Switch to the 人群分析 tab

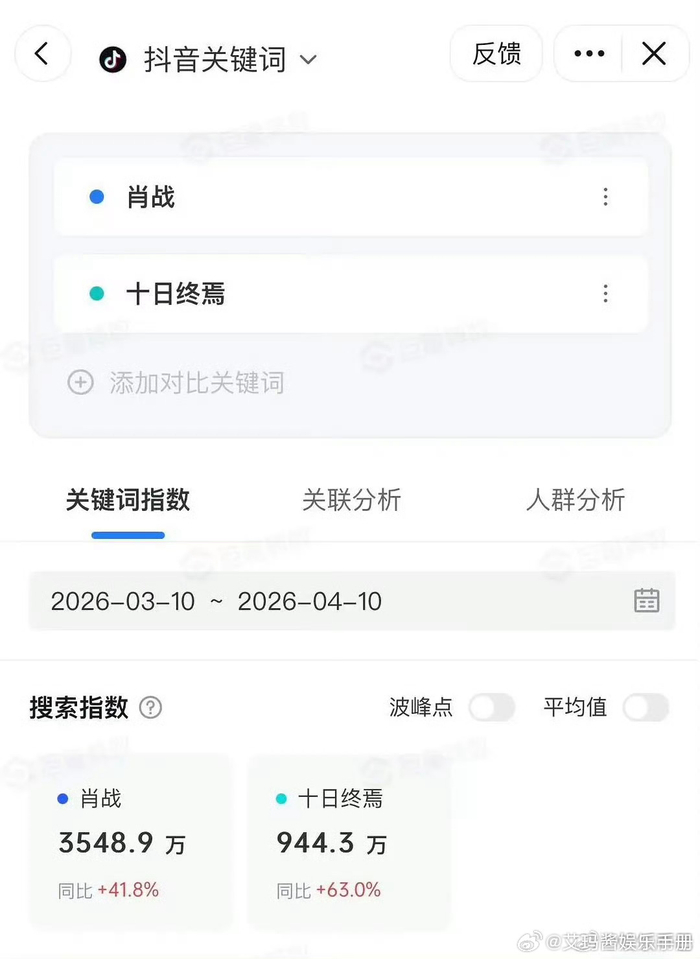click(x=575, y=500)
